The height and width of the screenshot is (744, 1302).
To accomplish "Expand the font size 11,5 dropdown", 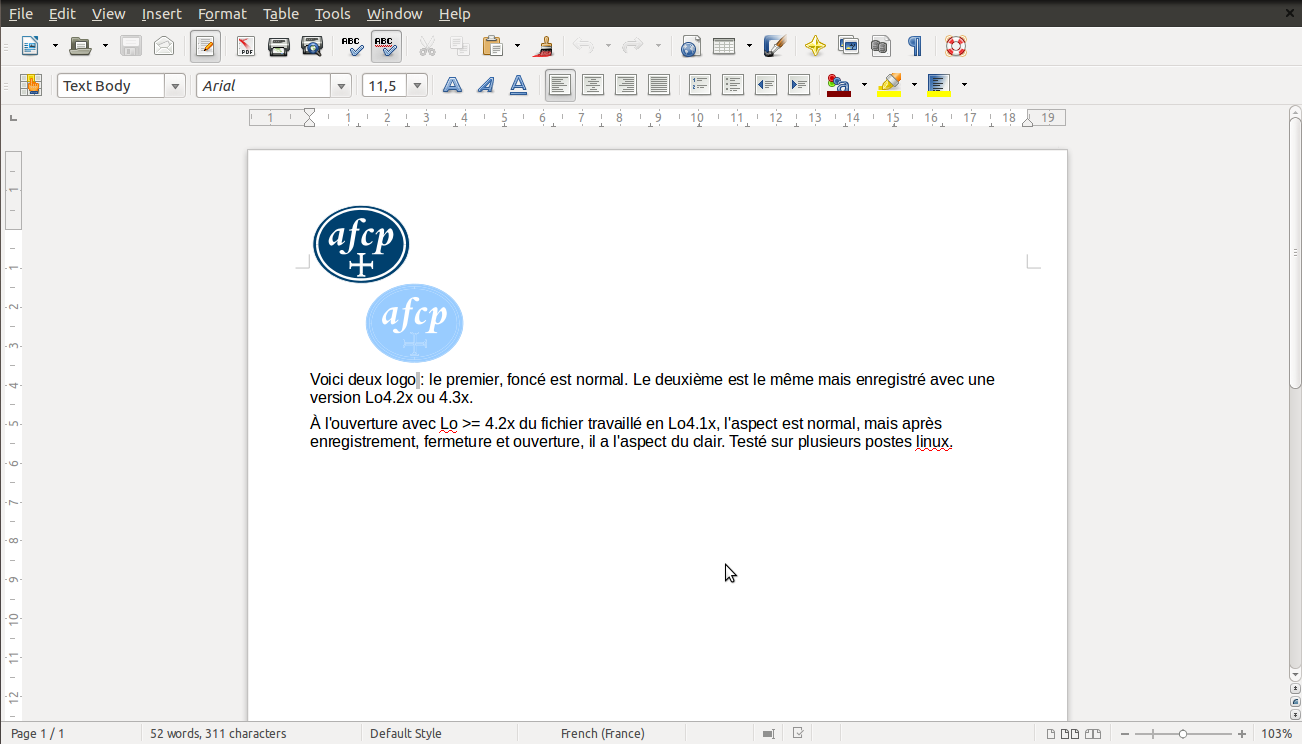I will [417, 86].
